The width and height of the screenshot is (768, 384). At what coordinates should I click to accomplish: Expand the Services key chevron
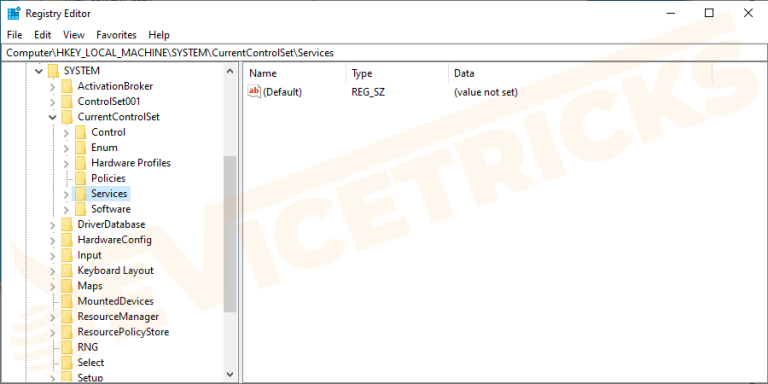[66, 194]
